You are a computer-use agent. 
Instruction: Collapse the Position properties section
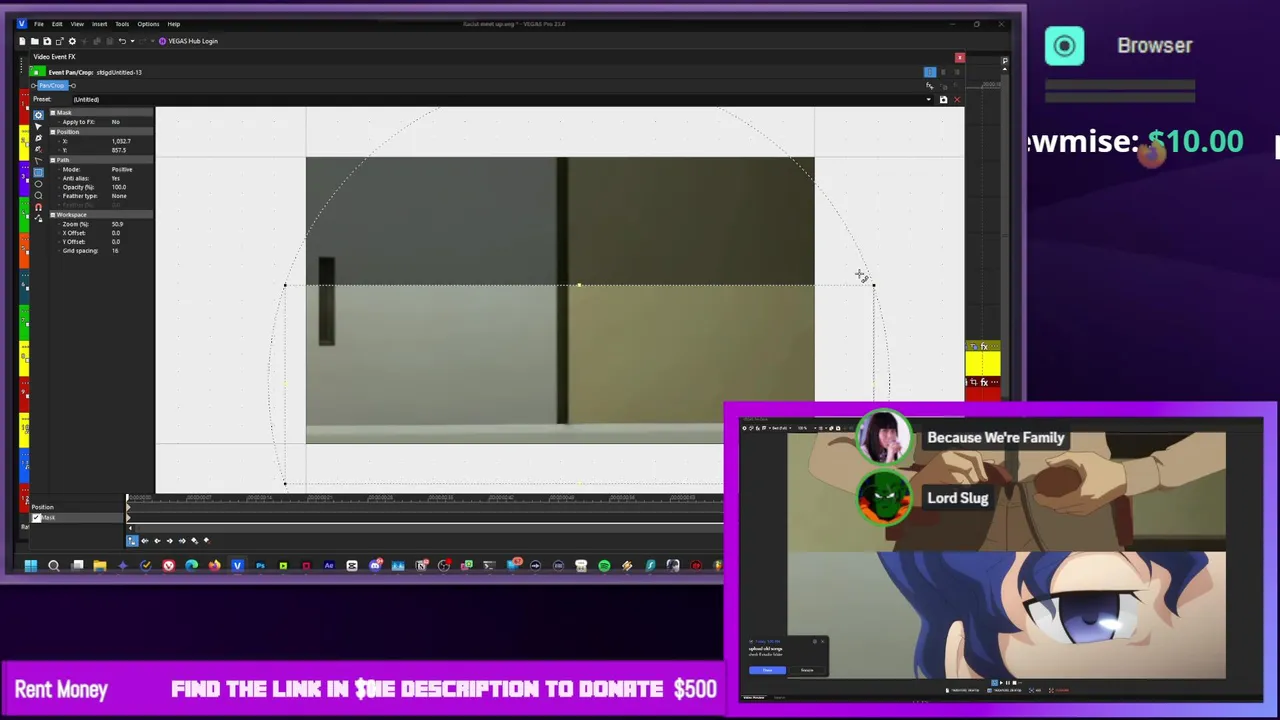point(53,132)
